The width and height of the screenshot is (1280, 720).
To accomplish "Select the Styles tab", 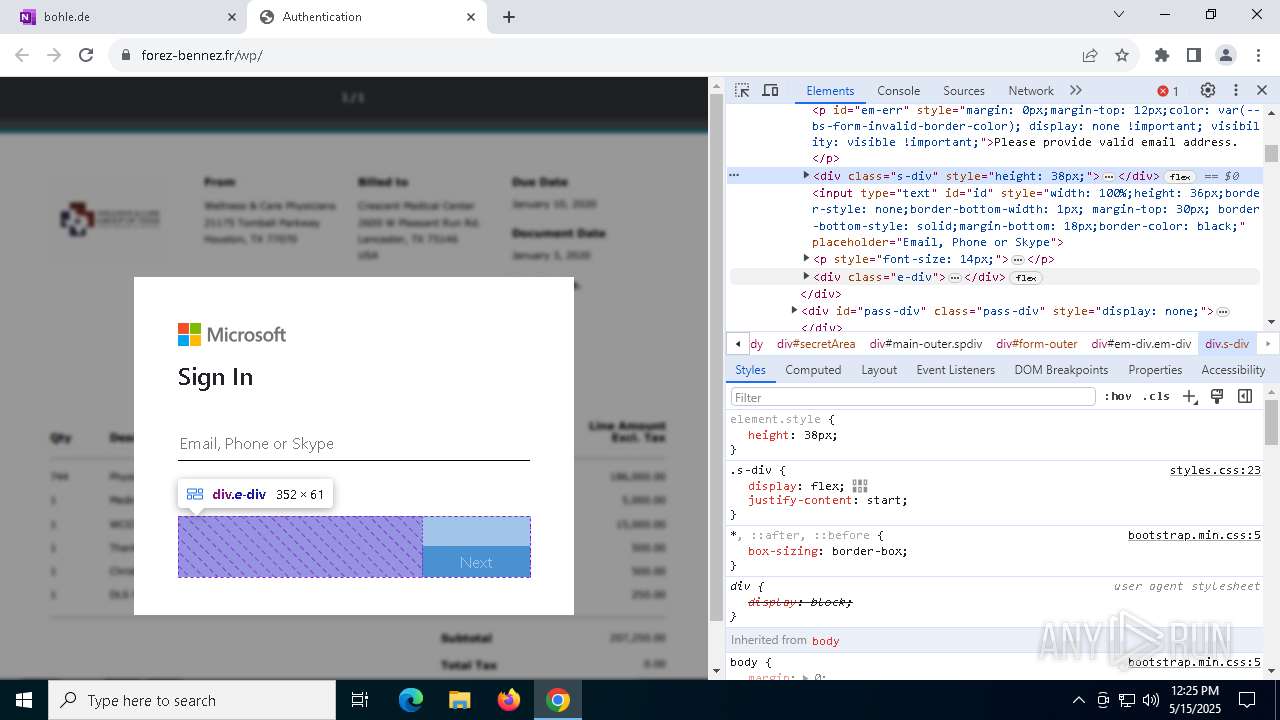I will 750,369.
